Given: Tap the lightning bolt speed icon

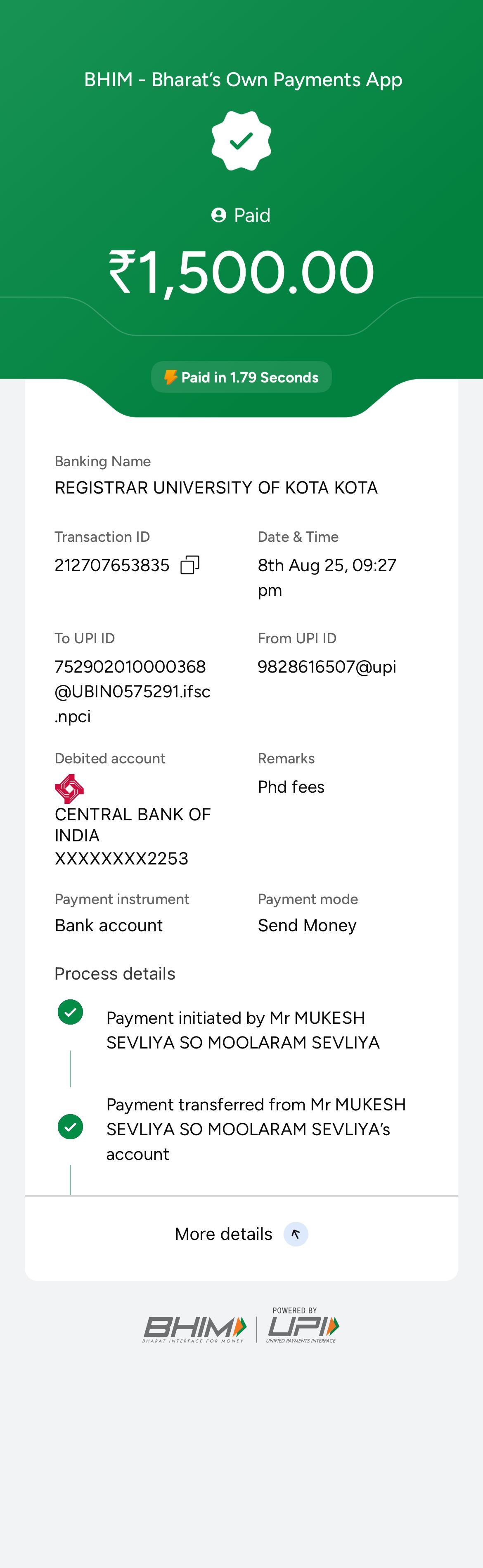Looking at the screenshot, I should coord(170,378).
